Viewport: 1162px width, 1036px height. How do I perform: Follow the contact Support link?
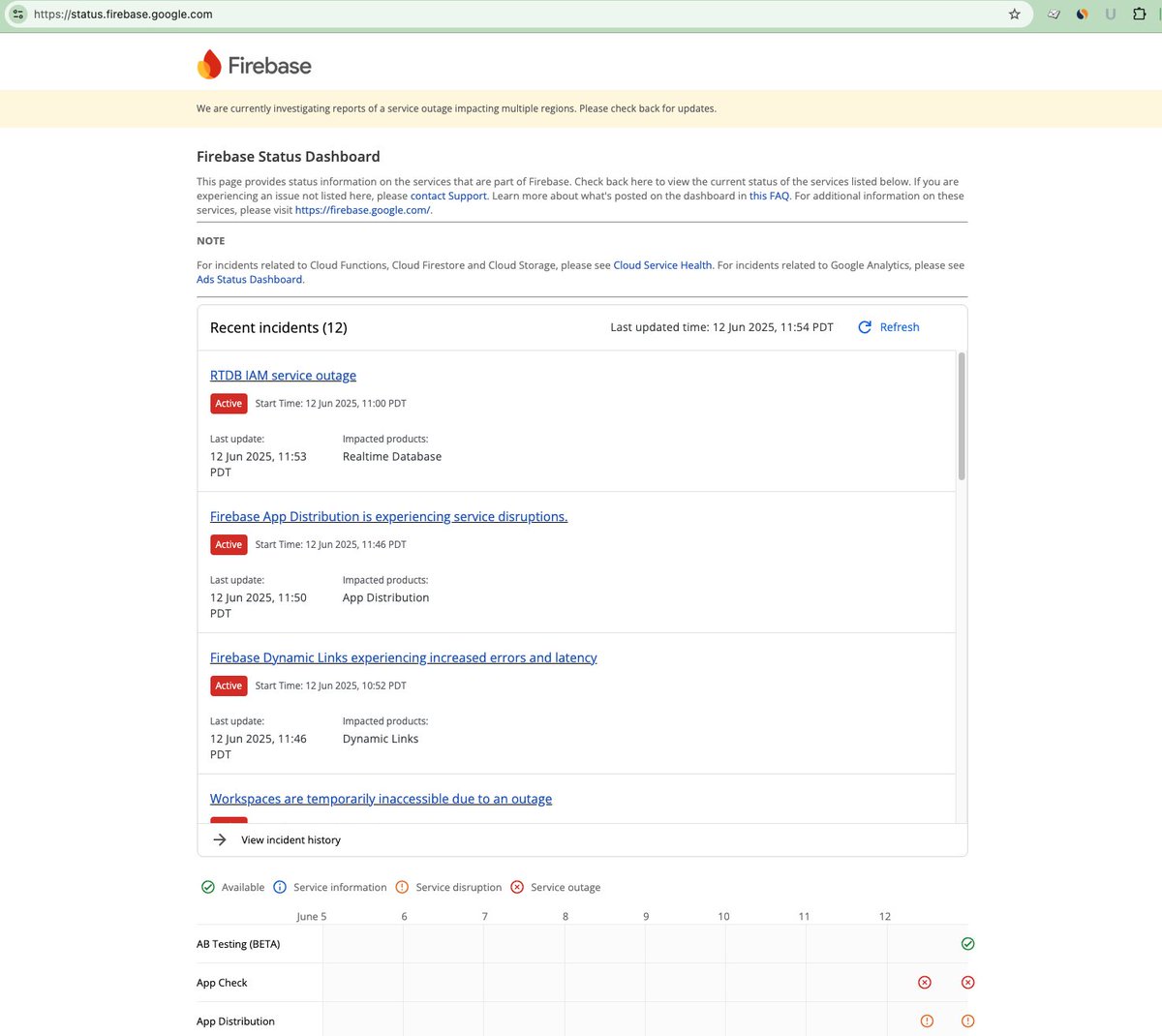coord(448,196)
